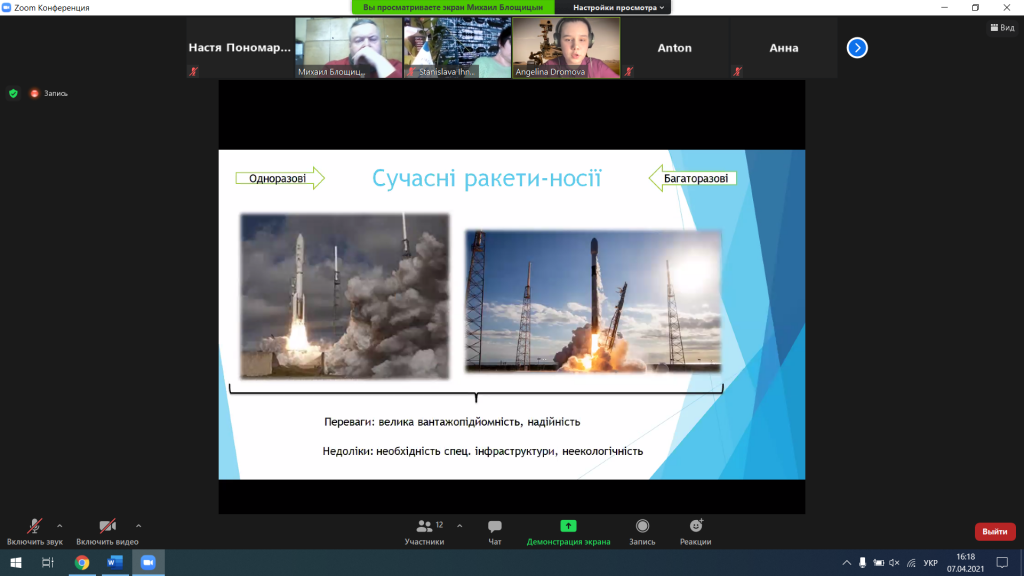Expand video options arrow beside Включить видео

[138, 526]
